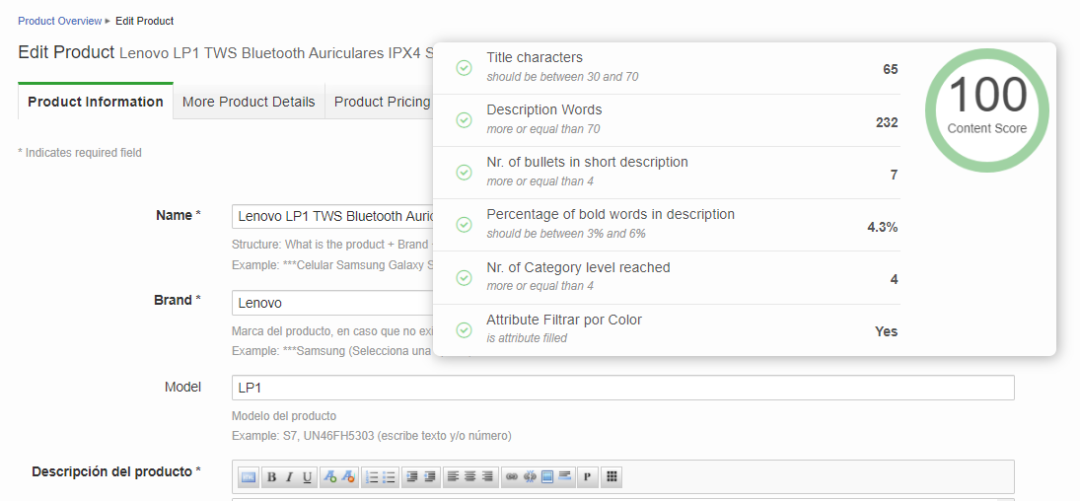Align description text to the right
1080x501 pixels.
[x=487, y=478]
